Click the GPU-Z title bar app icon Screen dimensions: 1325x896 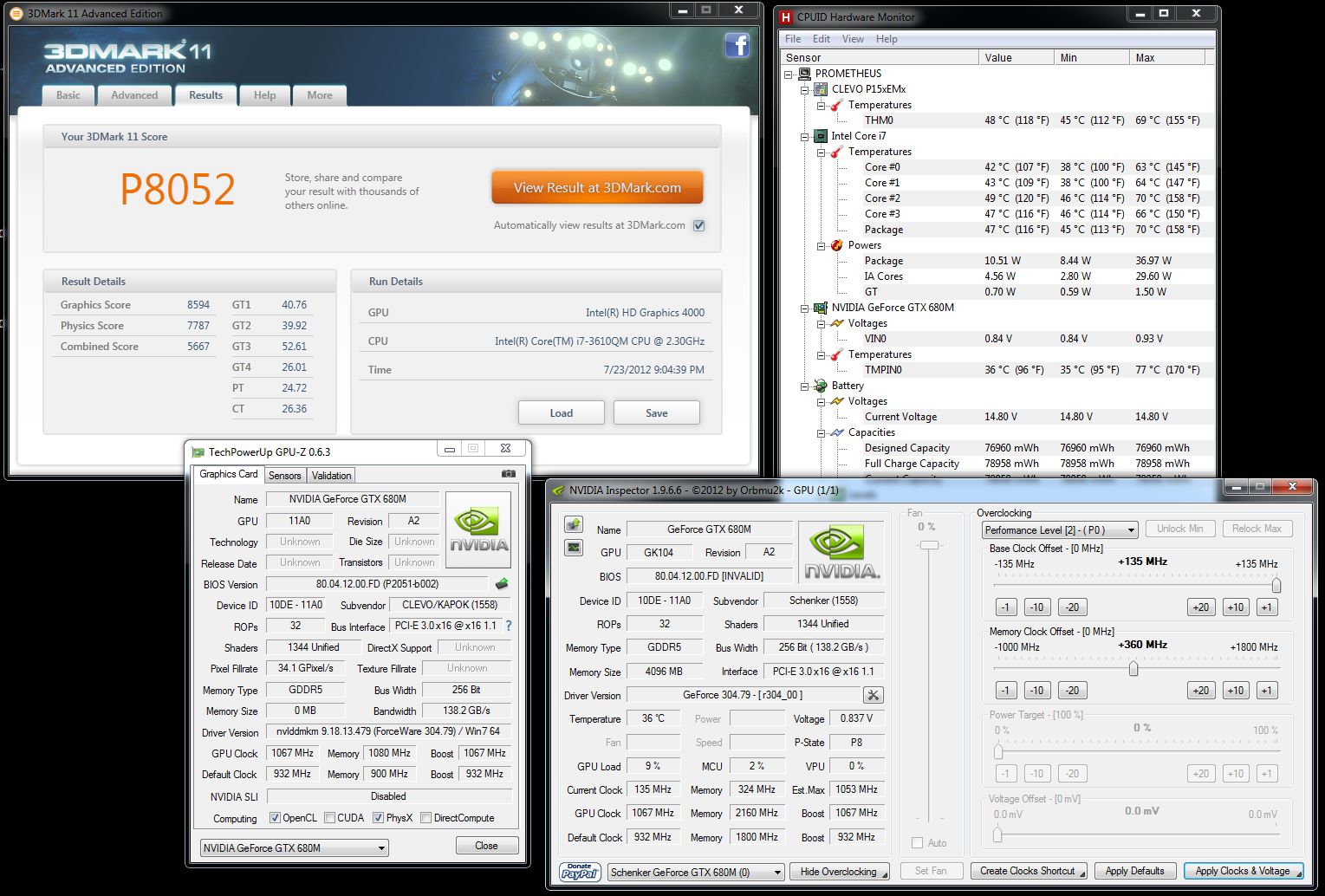198,451
